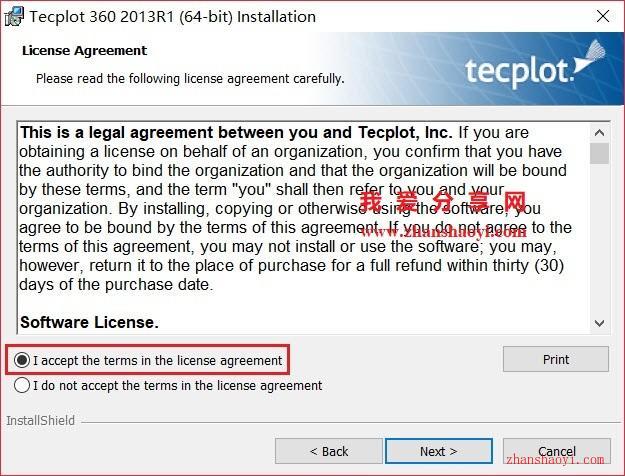
Task: Click the InstallShield label near the bottom
Action: (41, 421)
